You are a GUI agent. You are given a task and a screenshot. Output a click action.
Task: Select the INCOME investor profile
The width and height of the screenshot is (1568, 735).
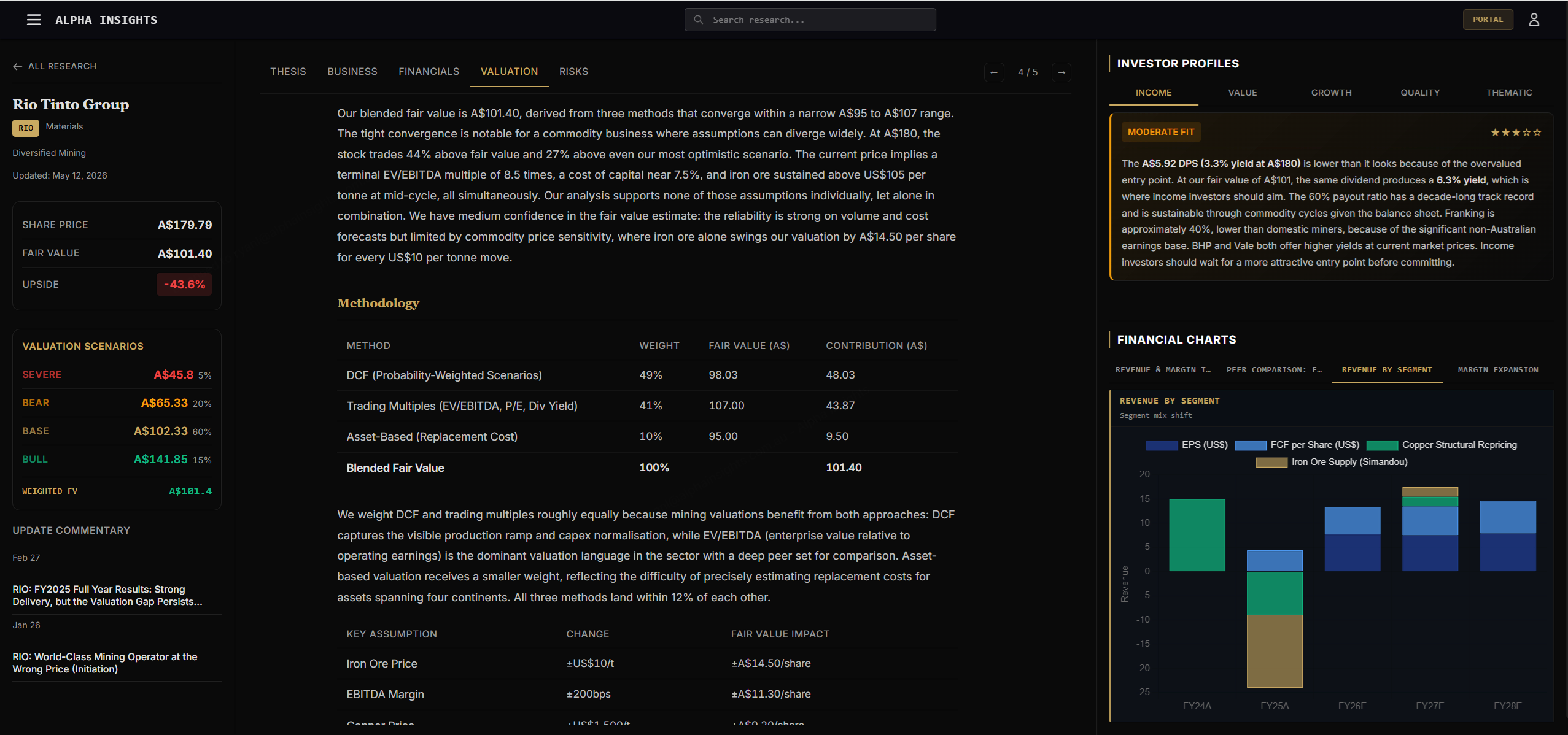pos(1154,93)
